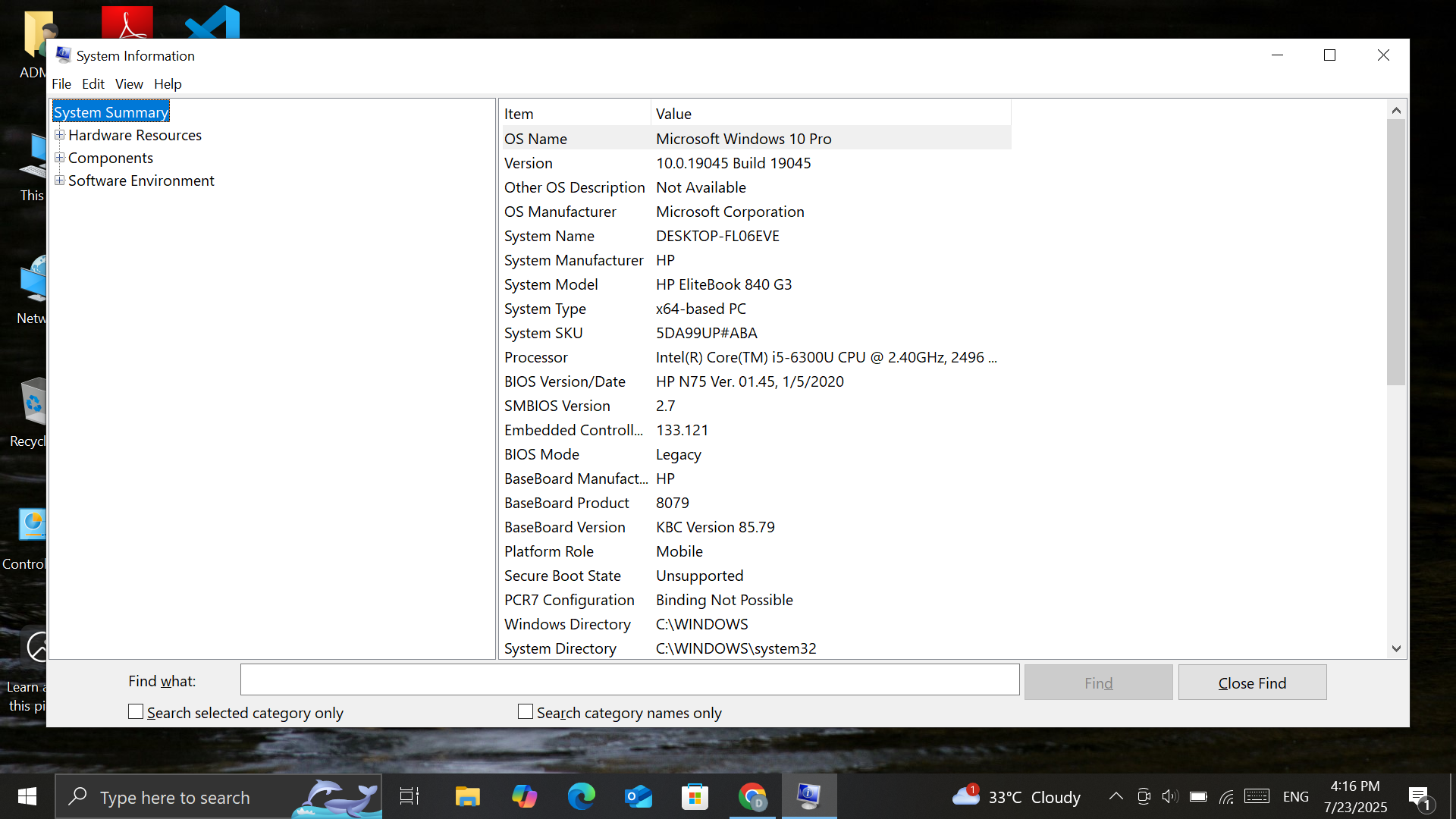Click the Close Find button

click(x=1252, y=682)
